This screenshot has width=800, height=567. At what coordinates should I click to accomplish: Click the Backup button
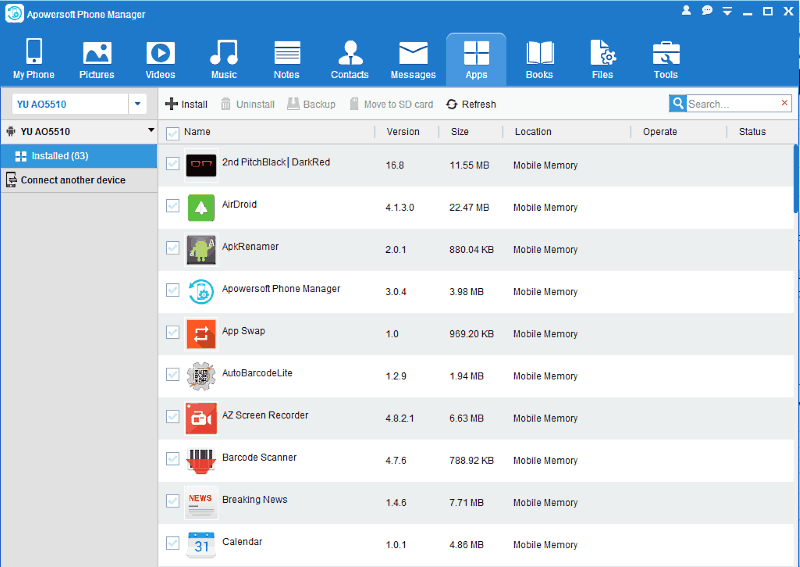[x=311, y=104]
